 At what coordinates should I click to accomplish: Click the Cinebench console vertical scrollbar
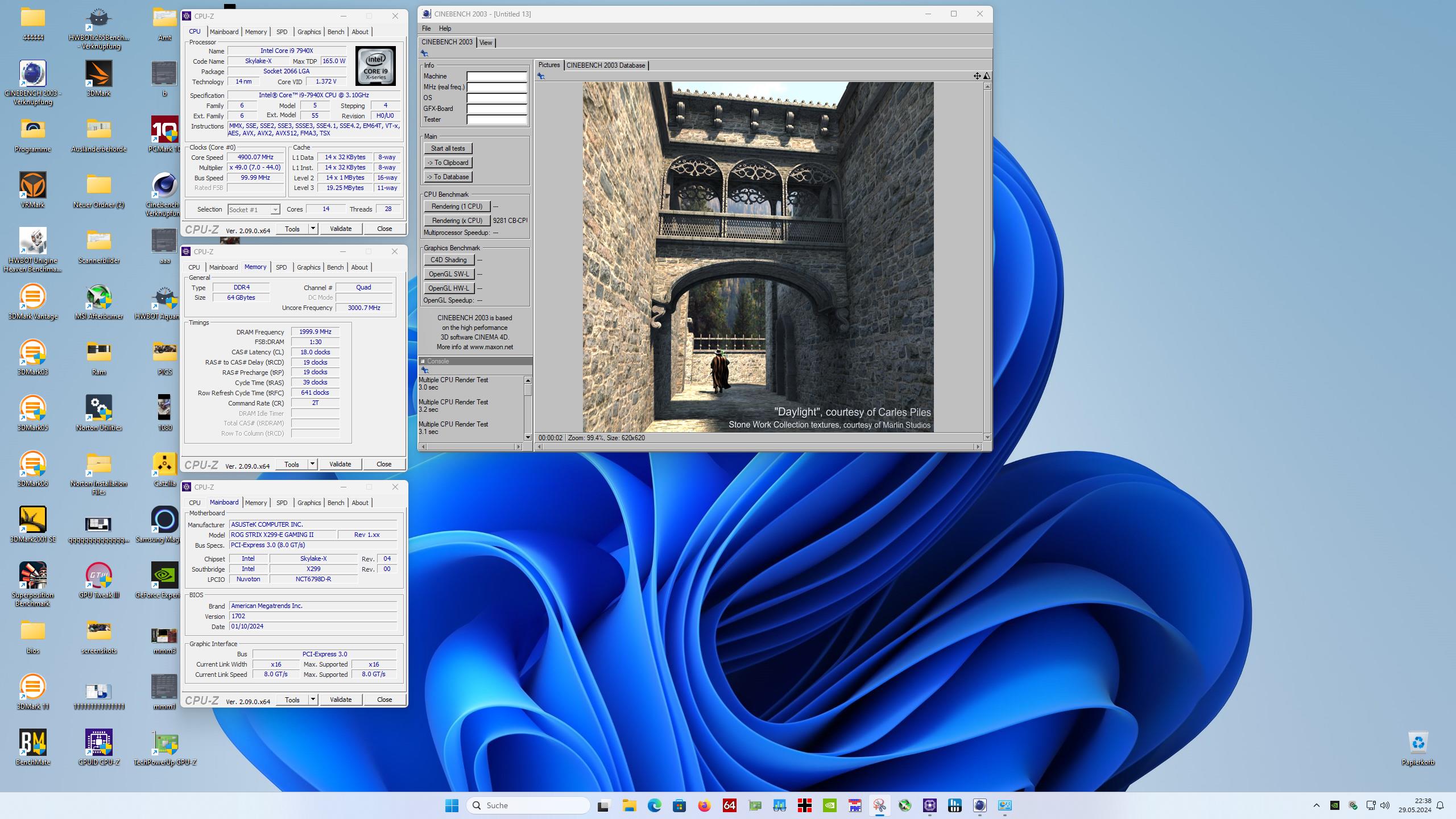coord(528,408)
